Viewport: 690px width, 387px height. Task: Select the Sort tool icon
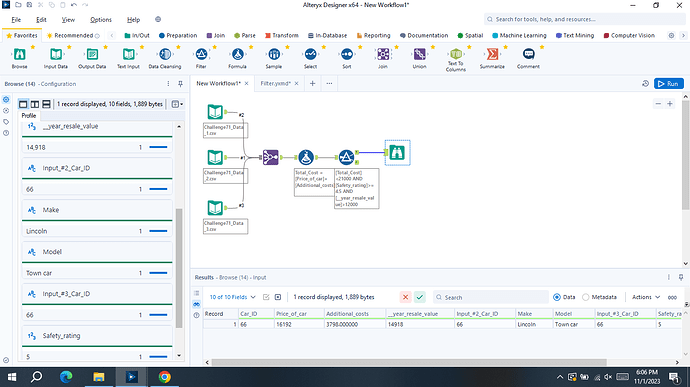pyautogui.click(x=347, y=55)
